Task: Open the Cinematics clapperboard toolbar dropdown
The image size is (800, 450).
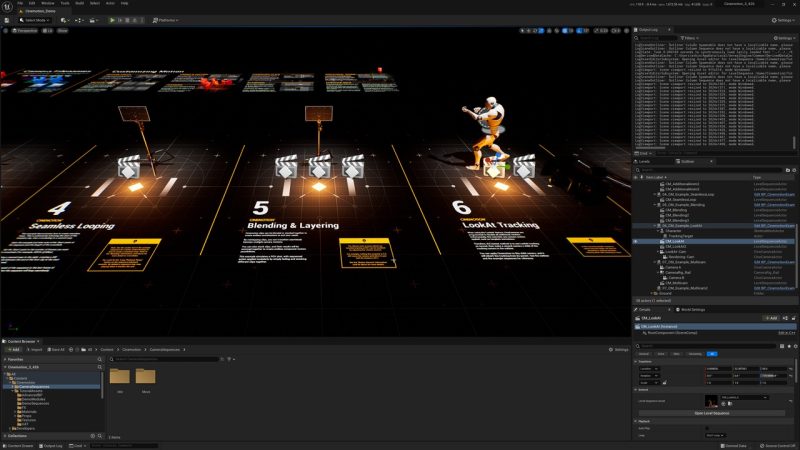Action: click(94, 20)
